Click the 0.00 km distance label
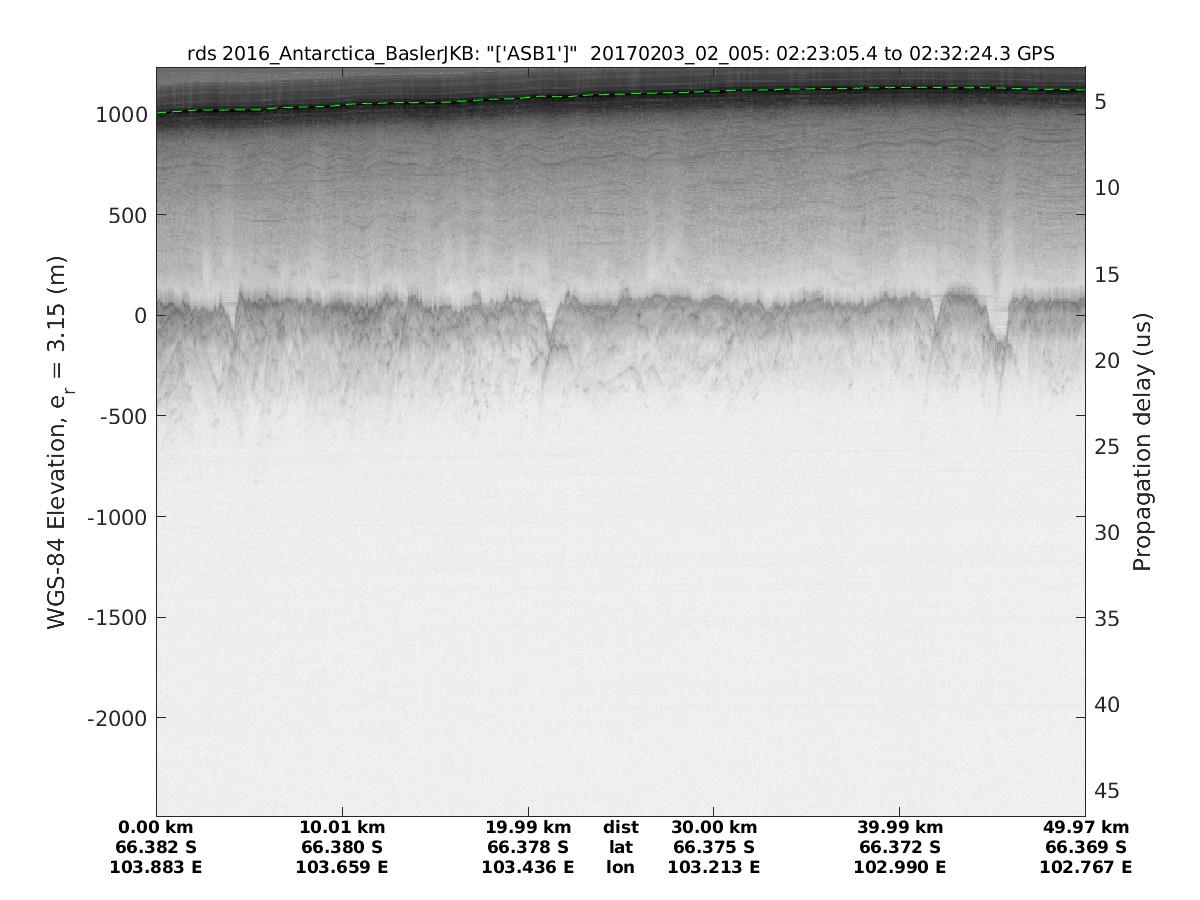This screenshot has width=1200, height=900. tap(156, 827)
